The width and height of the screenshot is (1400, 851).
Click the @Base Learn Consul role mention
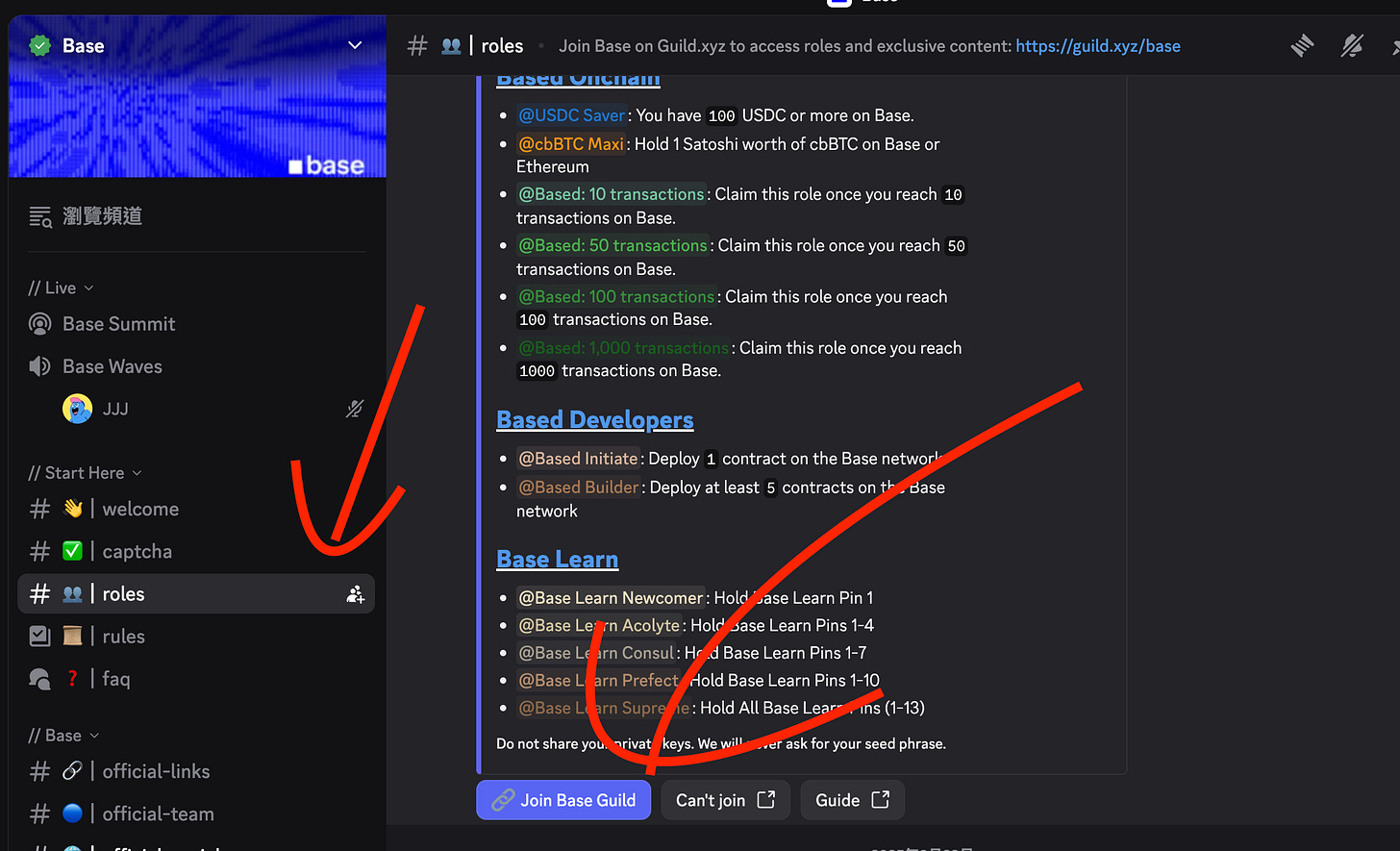[x=596, y=653]
